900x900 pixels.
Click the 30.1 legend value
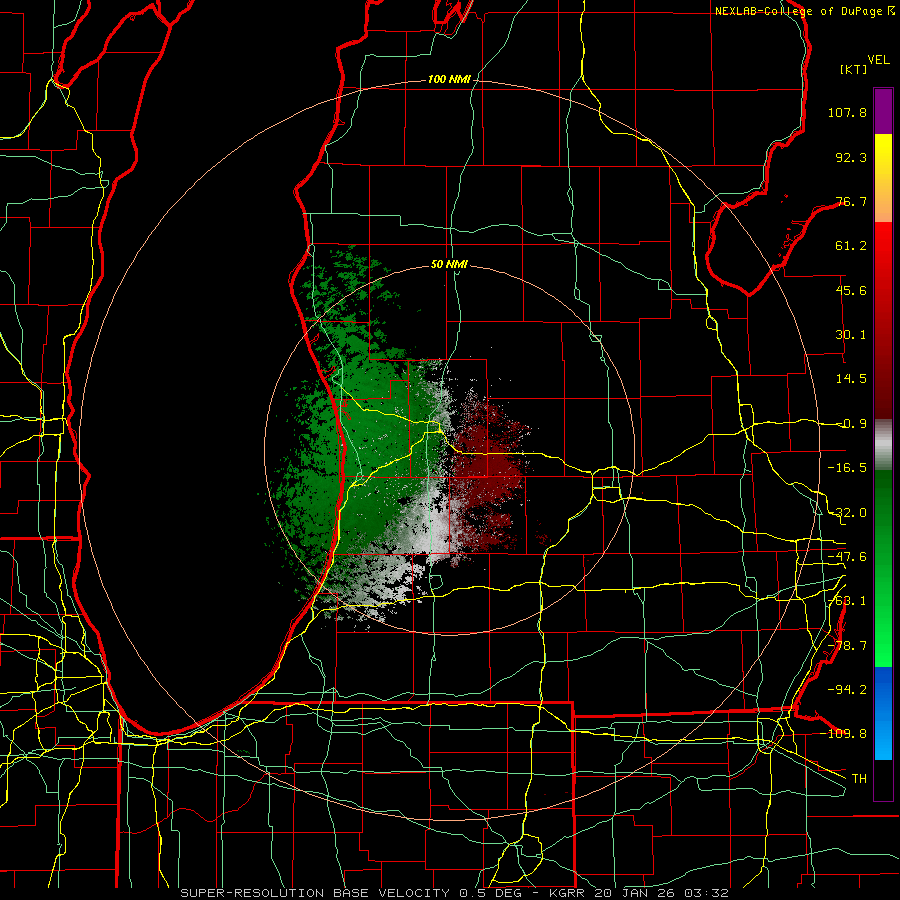click(x=851, y=335)
